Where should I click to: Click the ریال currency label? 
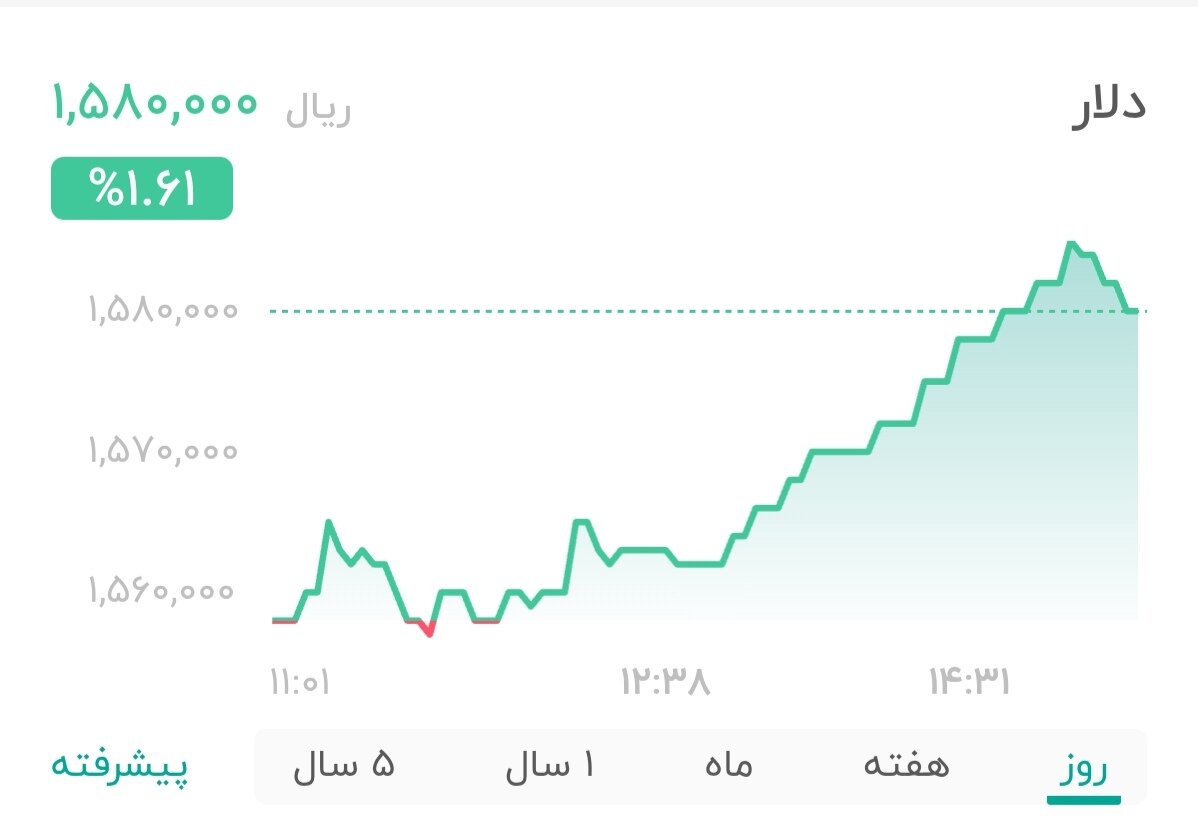pos(316,106)
